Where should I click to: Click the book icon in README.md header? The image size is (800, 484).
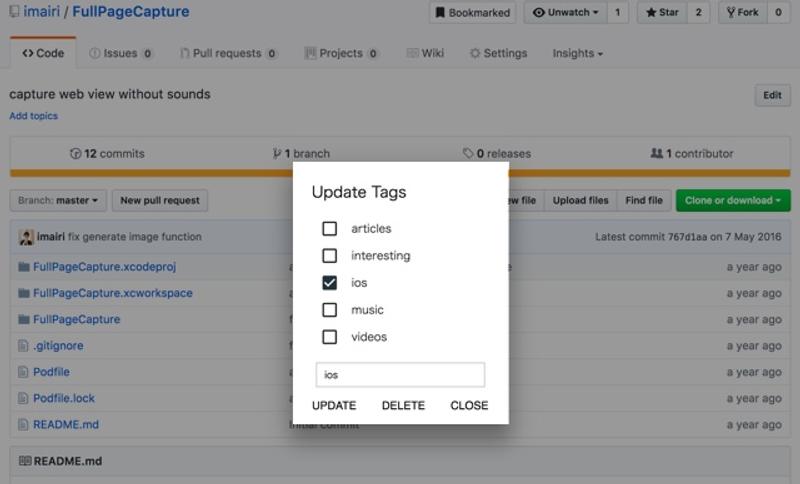pyautogui.click(x=25, y=461)
